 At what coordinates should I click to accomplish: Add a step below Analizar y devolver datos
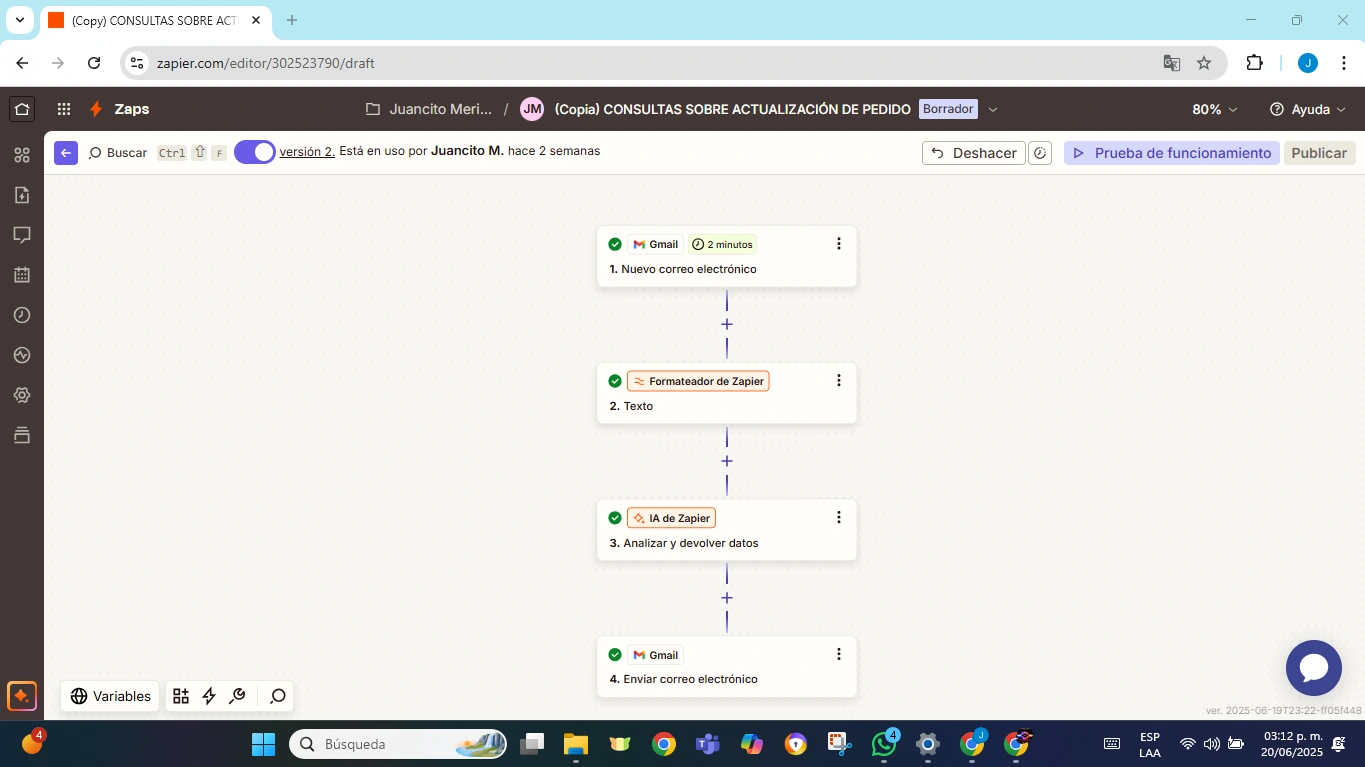[x=727, y=598]
